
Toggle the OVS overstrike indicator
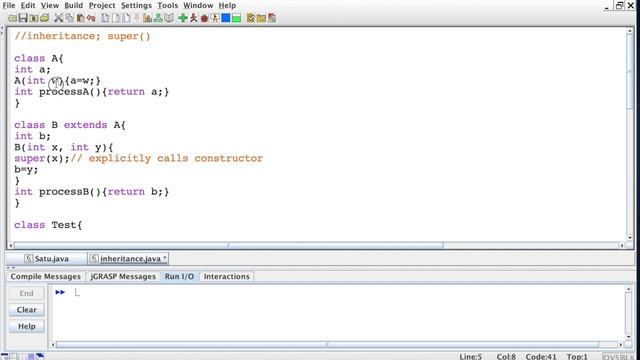tap(611, 357)
